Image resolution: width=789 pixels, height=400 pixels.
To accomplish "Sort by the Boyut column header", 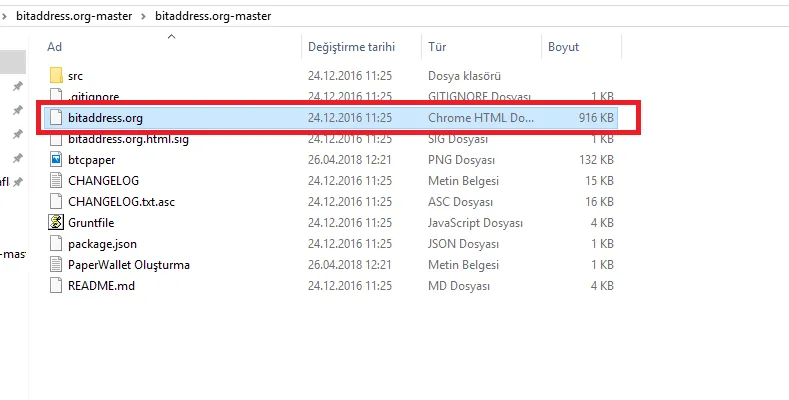I will tap(563, 47).
